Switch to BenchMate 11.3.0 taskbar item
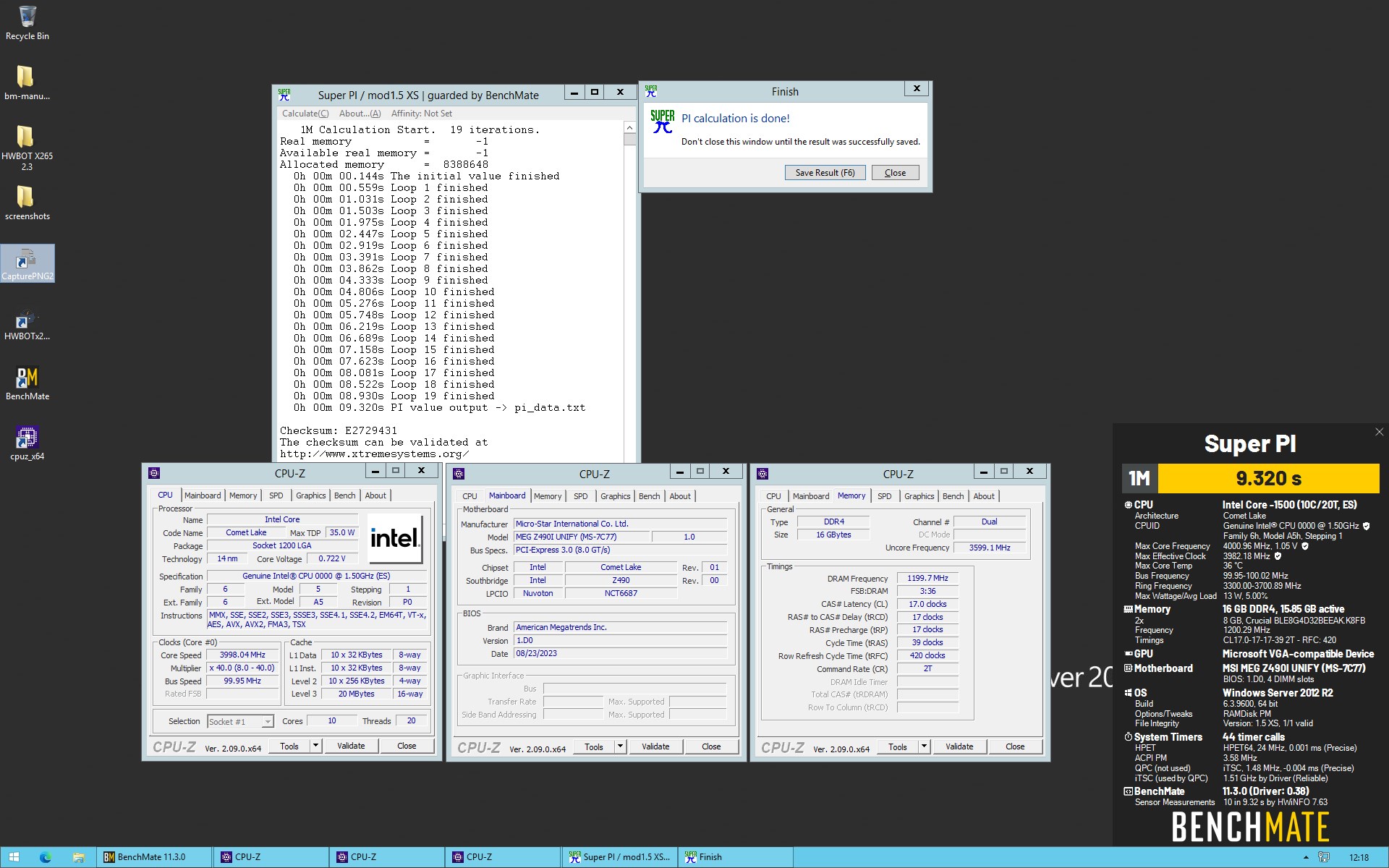Screen dimensions: 1389x868 pos(155,857)
